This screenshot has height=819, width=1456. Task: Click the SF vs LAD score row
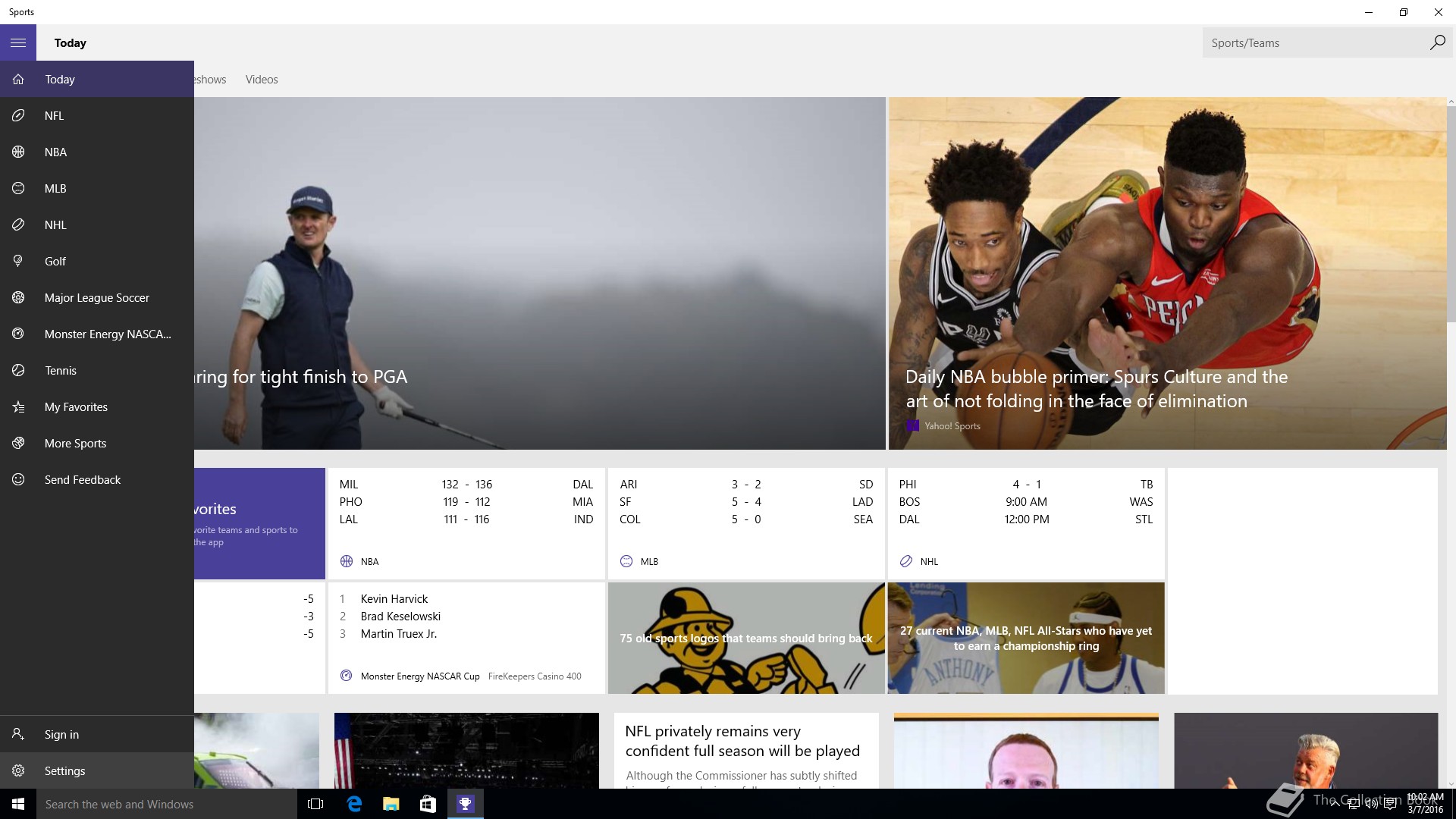[x=746, y=502]
